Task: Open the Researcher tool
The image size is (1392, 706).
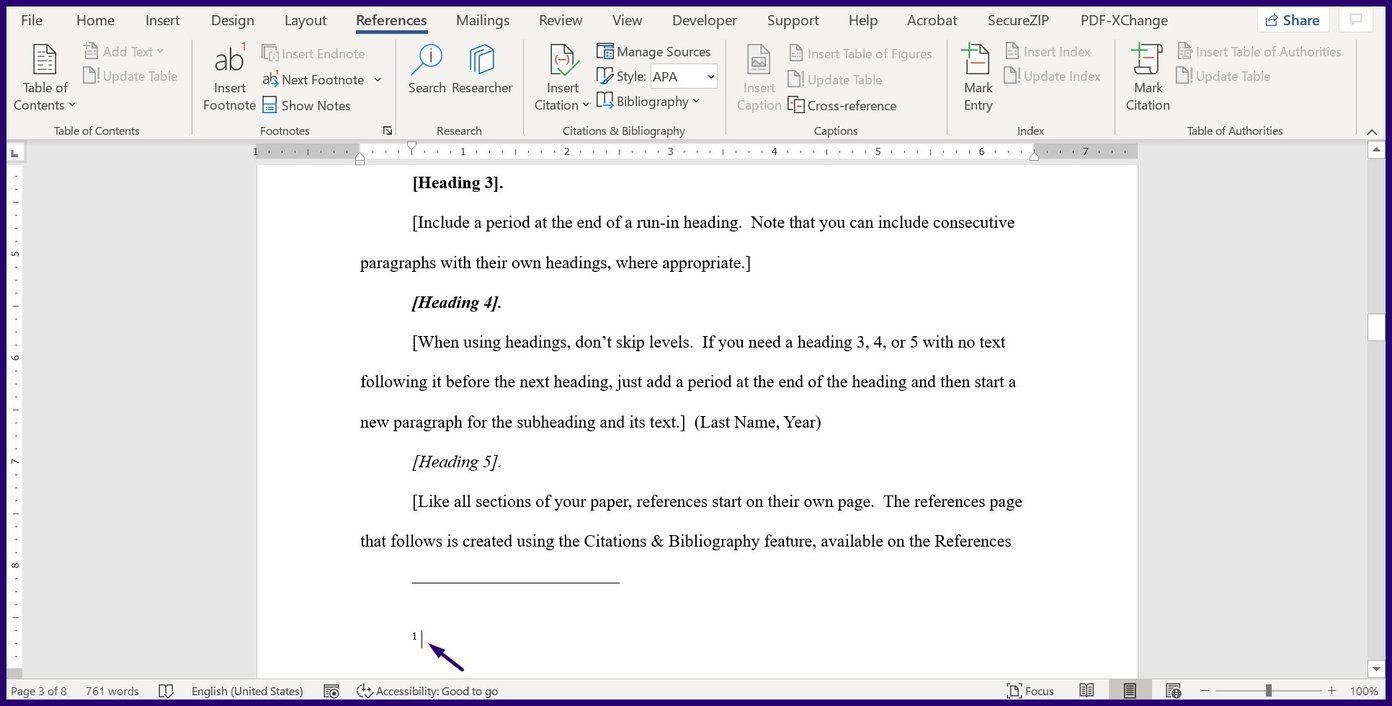Action: tap(482, 70)
